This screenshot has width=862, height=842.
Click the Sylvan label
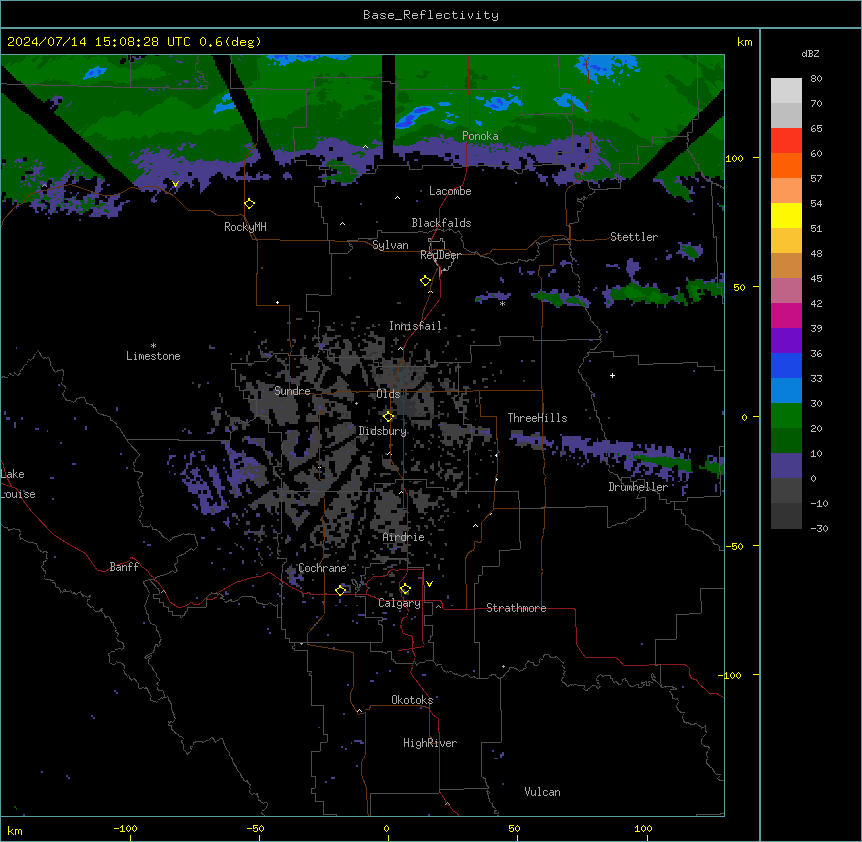[x=390, y=245]
